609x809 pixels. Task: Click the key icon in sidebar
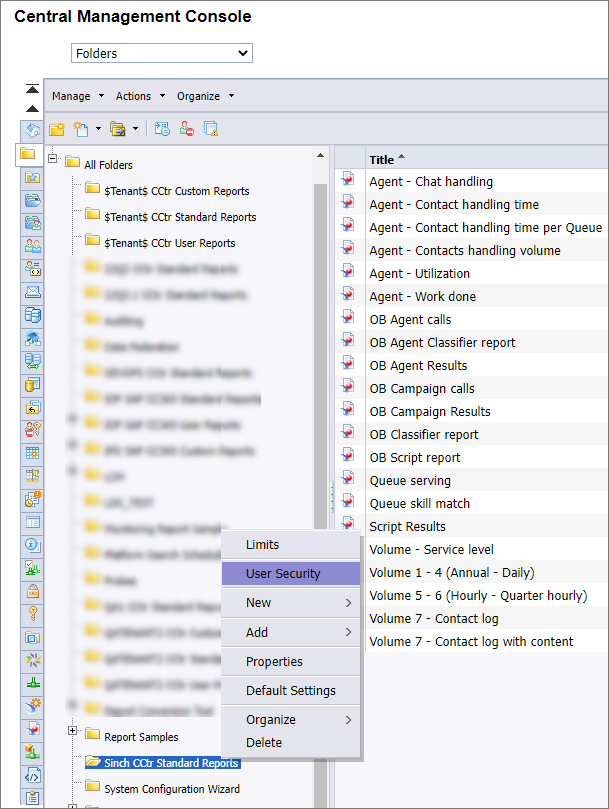32,613
